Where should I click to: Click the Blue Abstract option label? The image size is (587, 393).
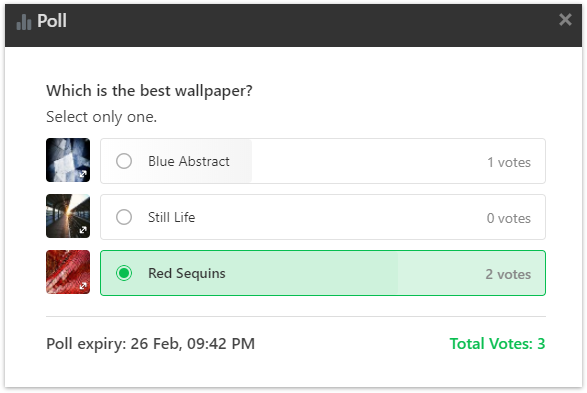(x=189, y=161)
